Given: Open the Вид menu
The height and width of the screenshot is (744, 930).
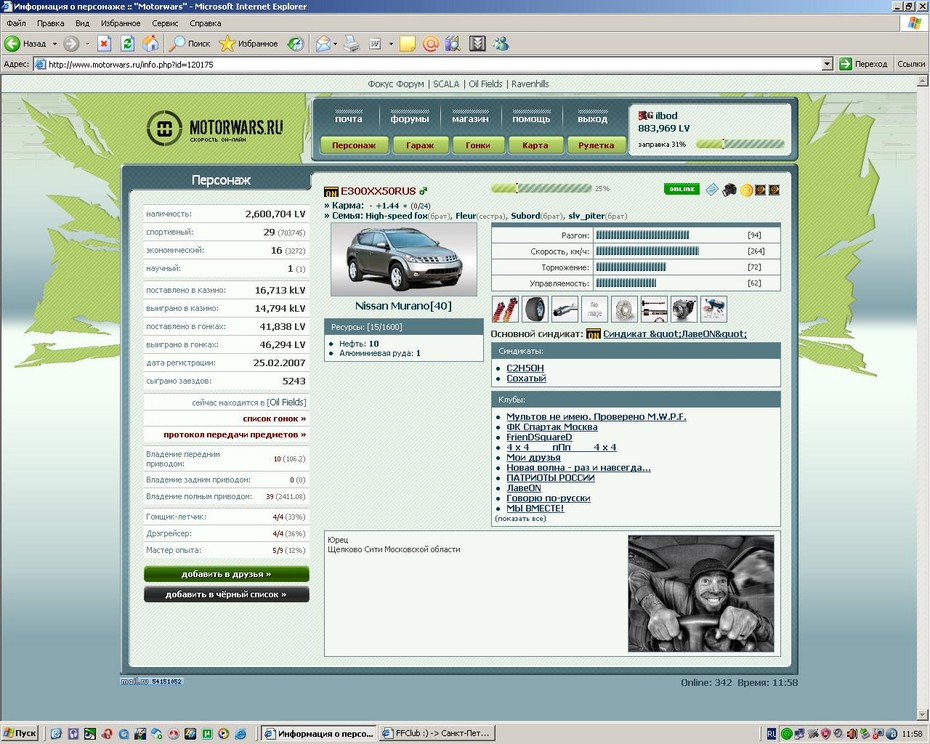Looking at the screenshot, I should click(82, 23).
